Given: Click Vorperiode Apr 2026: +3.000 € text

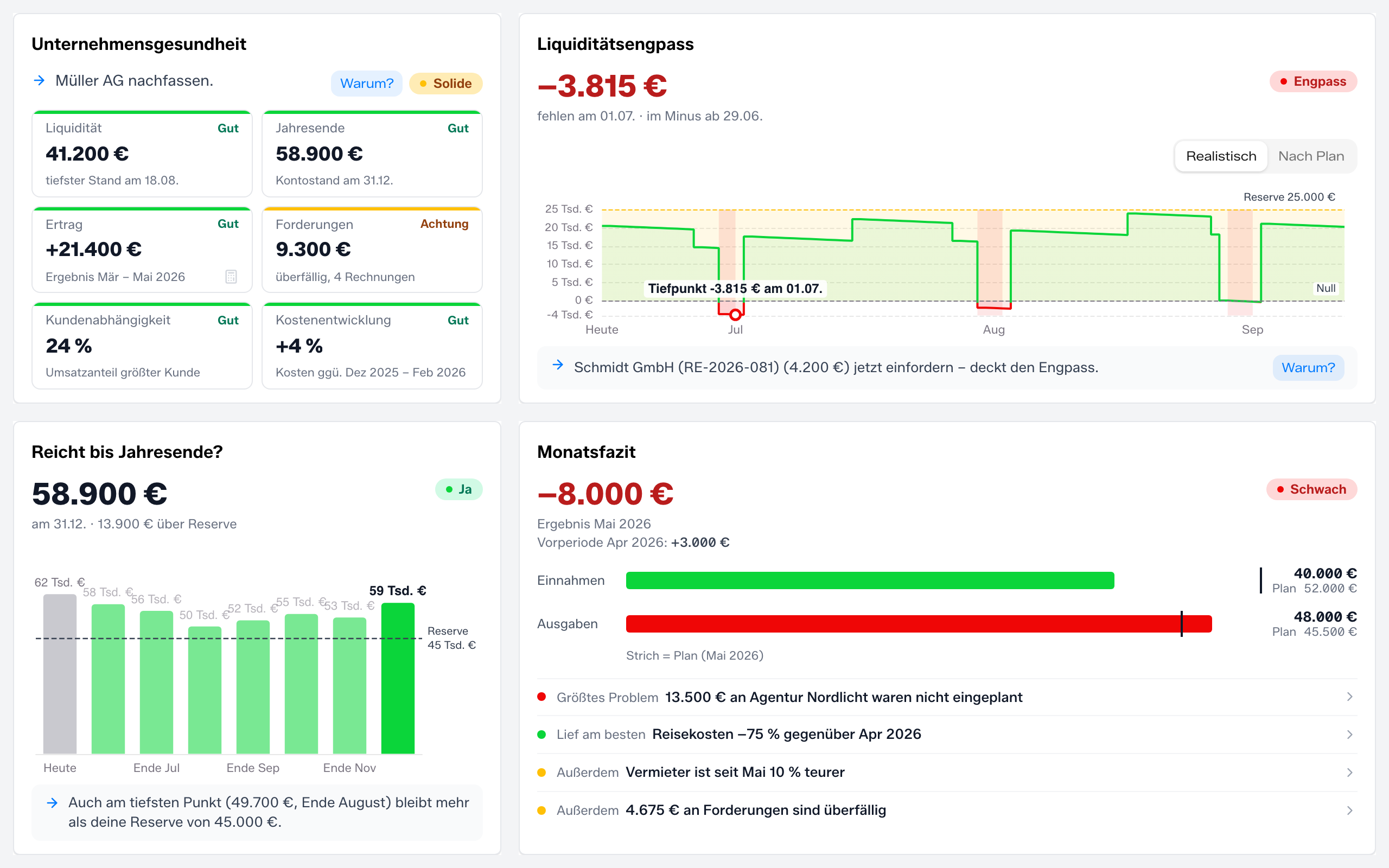Looking at the screenshot, I should click(633, 542).
